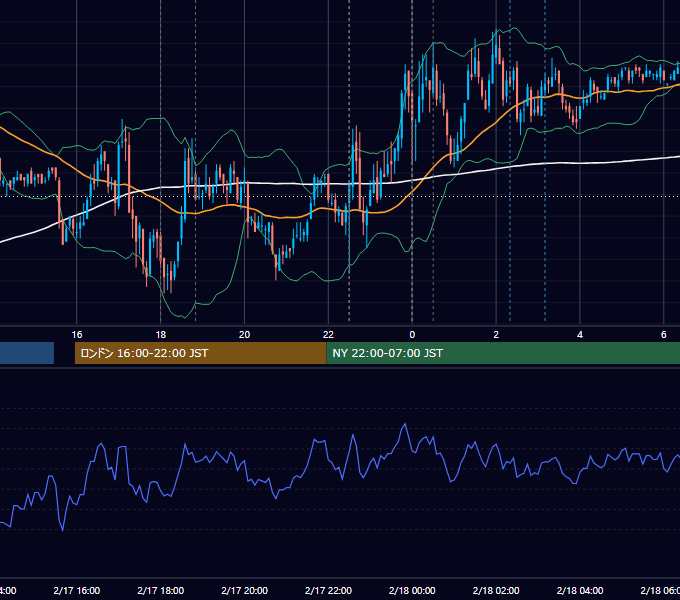Click the 4 hour label on the chart axis
680x600 pixels.
pyautogui.click(x=580, y=335)
